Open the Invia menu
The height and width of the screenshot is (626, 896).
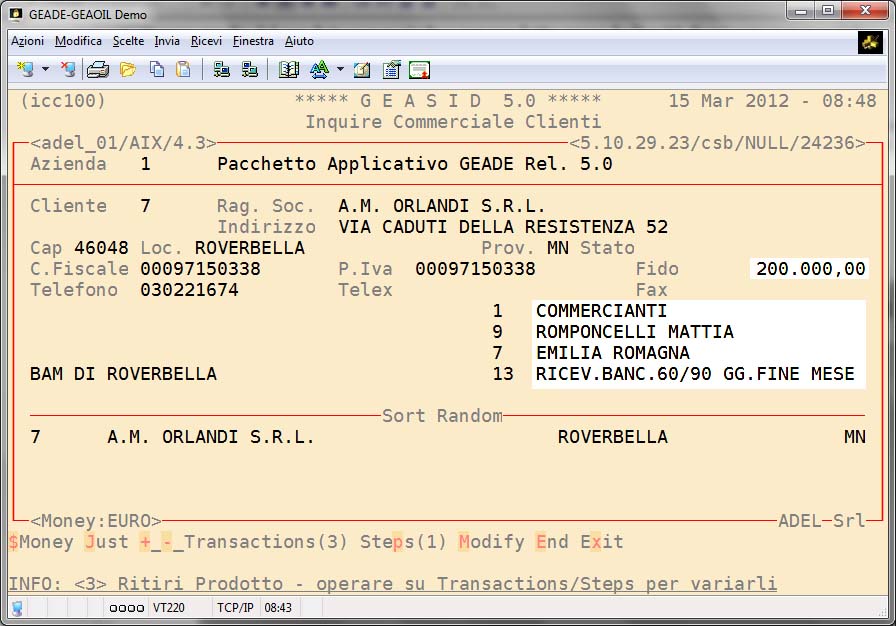click(167, 41)
